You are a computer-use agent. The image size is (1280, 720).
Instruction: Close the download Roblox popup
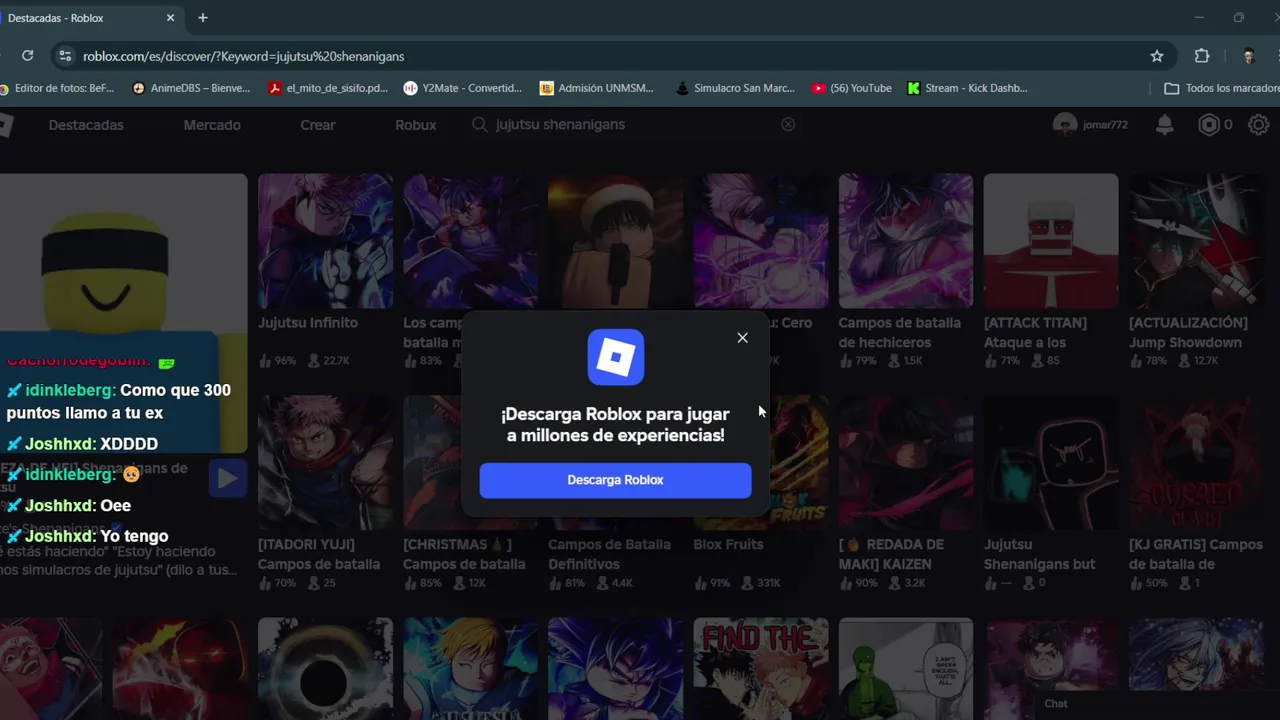(742, 338)
